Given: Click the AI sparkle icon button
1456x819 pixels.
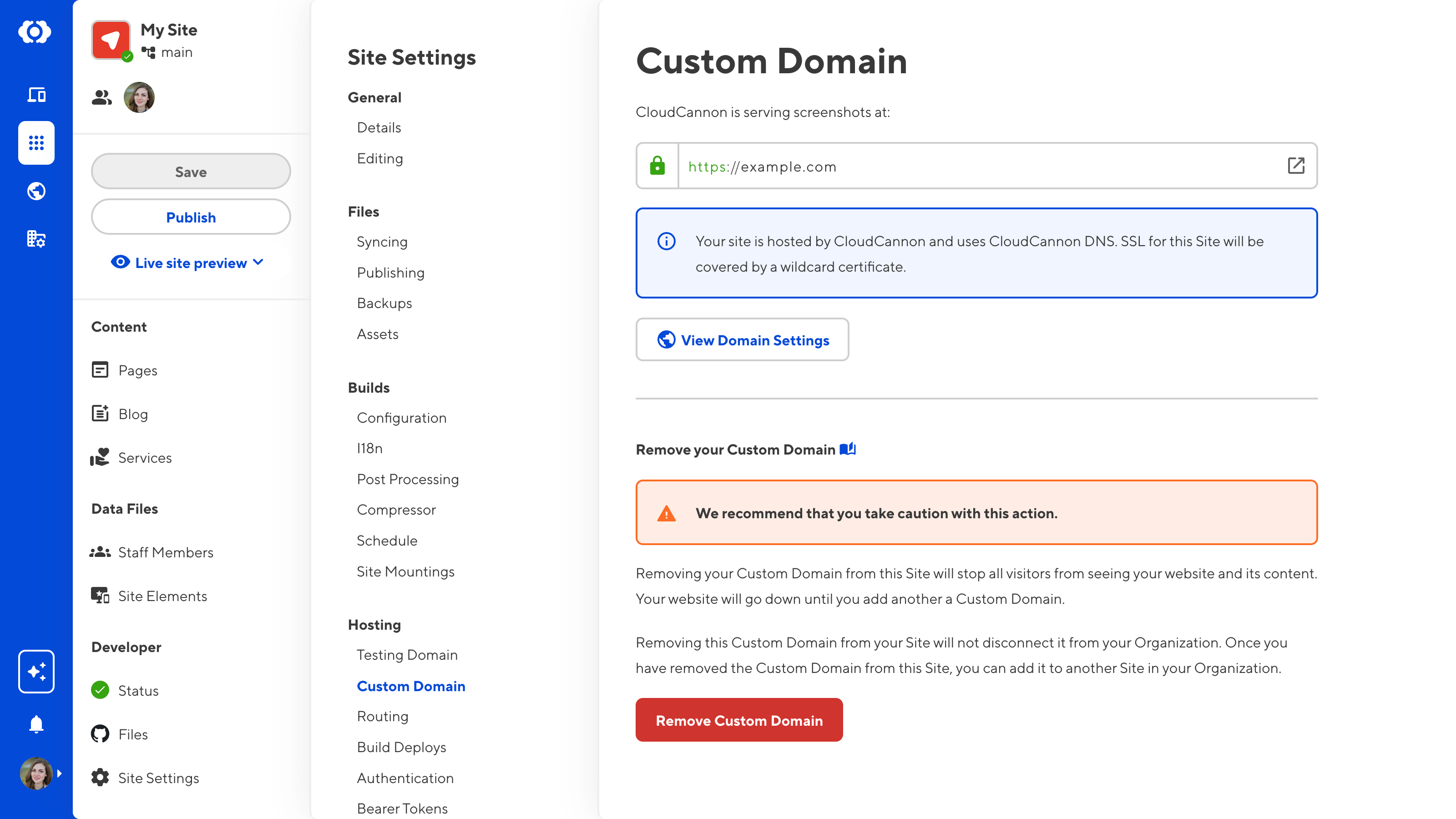Looking at the screenshot, I should [x=36, y=672].
